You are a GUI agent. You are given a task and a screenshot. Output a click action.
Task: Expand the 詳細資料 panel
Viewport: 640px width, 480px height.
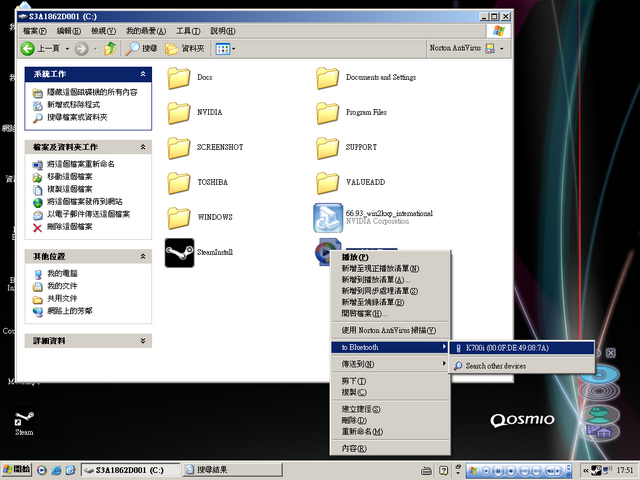143,341
